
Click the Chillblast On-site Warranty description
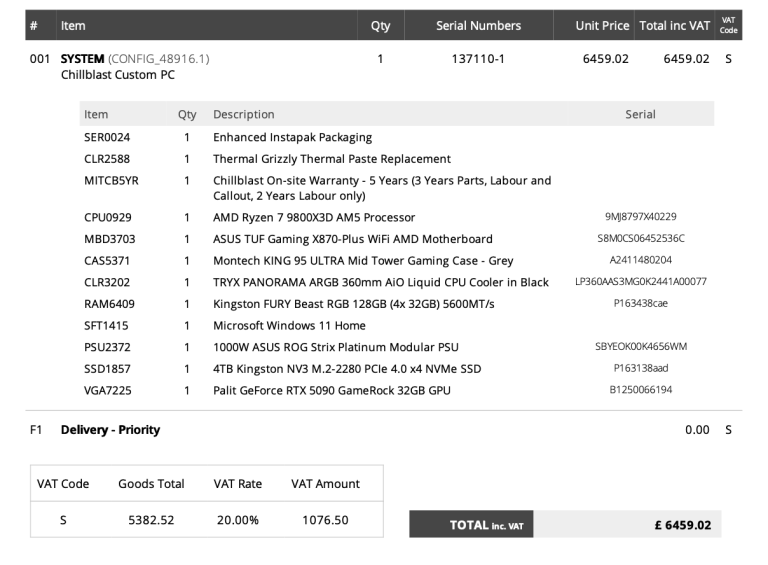(382, 188)
